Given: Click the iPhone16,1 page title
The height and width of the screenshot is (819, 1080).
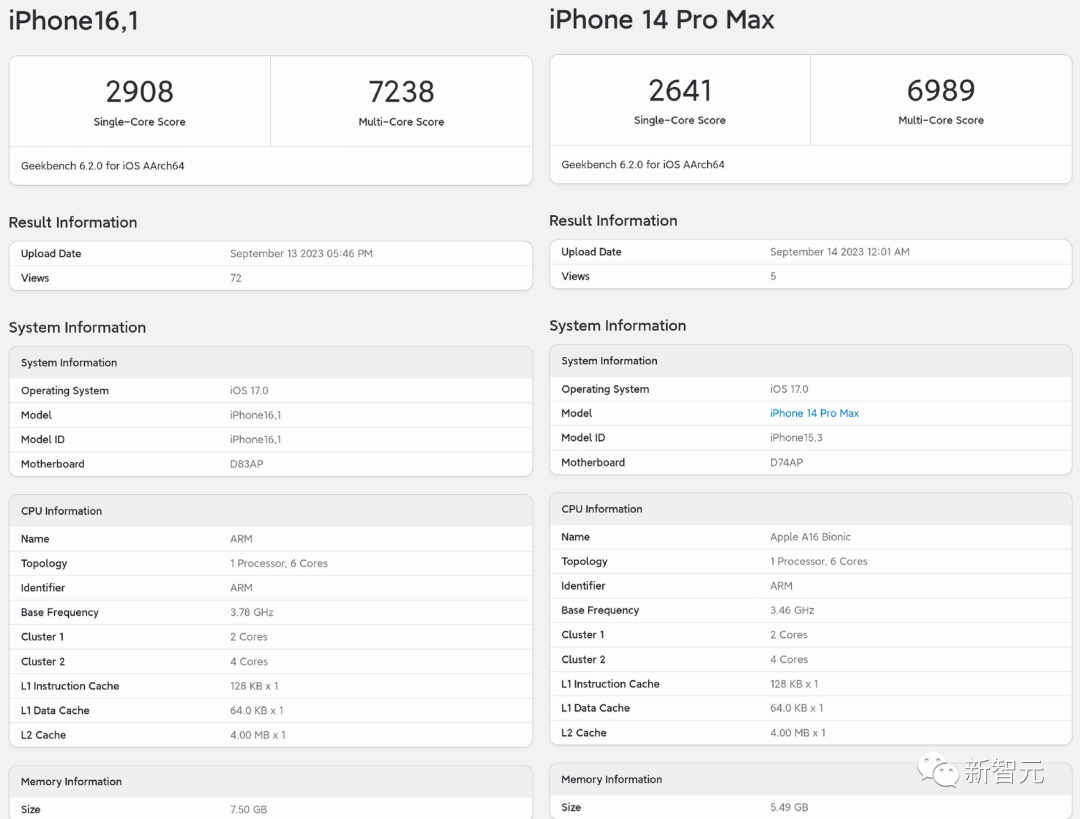Looking at the screenshot, I should coord(73,21).
